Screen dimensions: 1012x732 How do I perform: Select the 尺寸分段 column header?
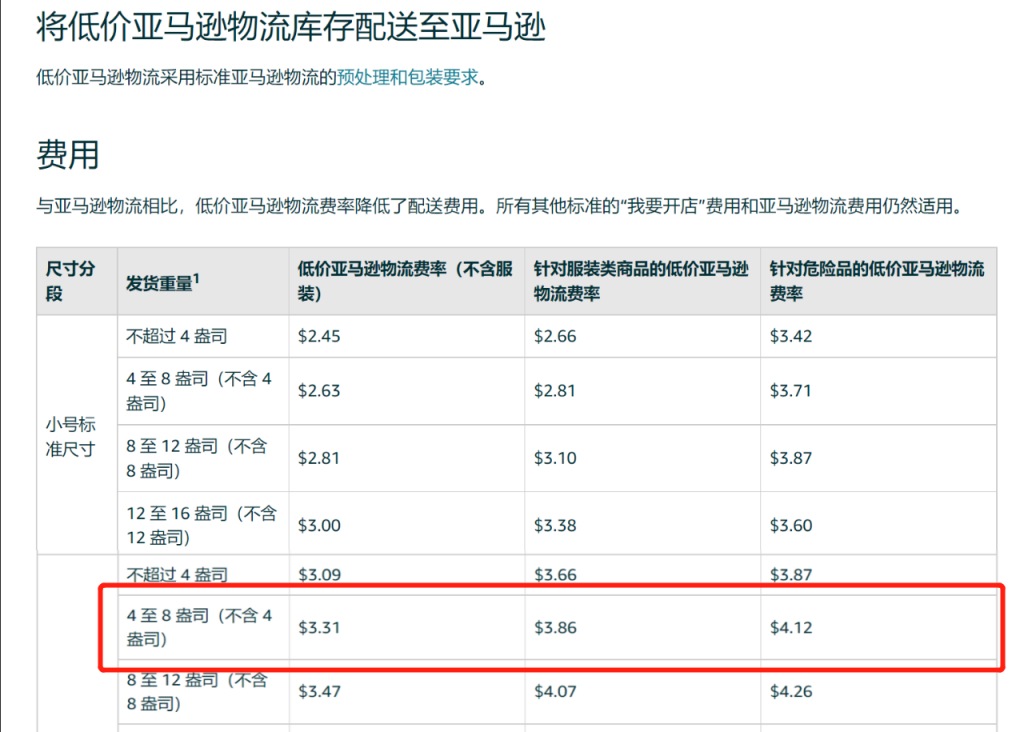[77, 281]
